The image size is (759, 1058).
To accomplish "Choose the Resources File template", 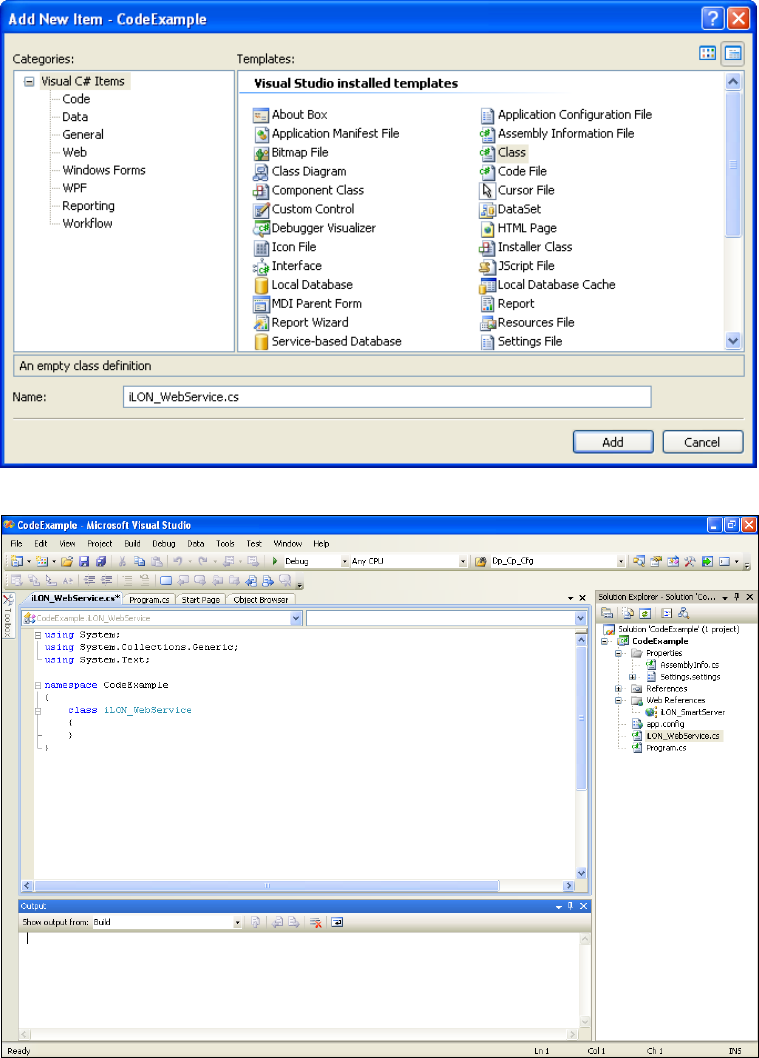I will (528, 323).
